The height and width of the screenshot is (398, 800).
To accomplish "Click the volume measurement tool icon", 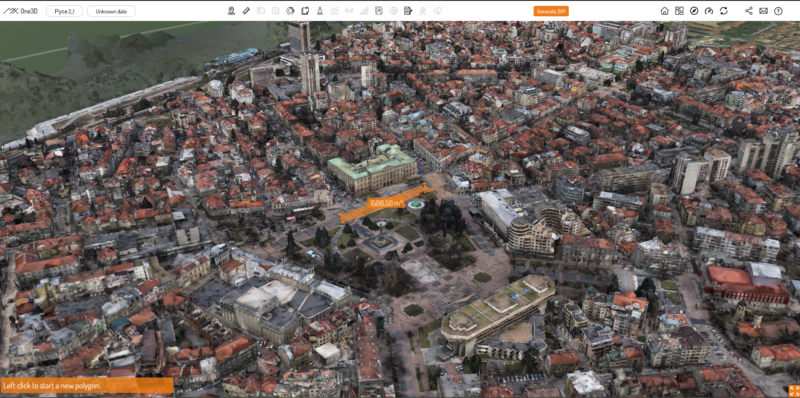I will 305,11.
